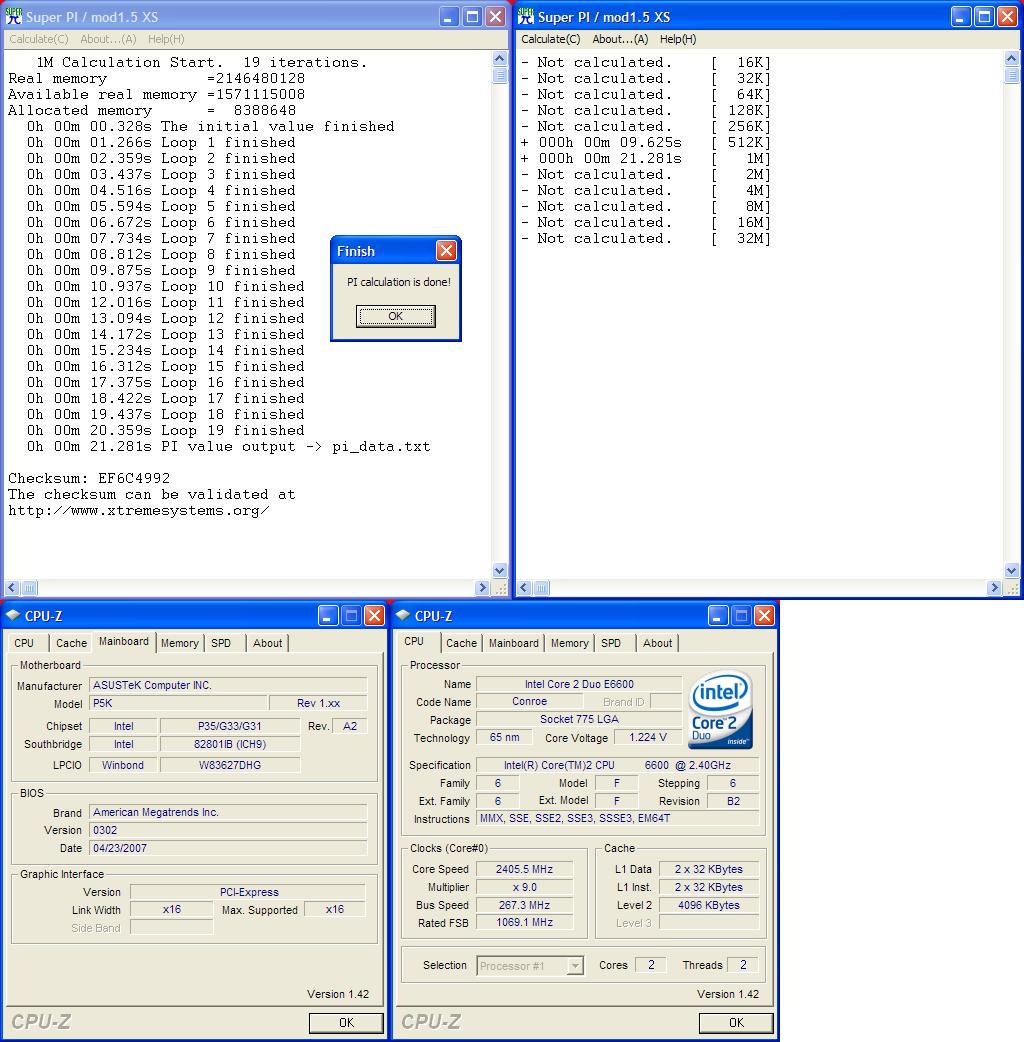Click scroll-down arrow in left Super PI window
Screen dimensions: 1024x1042
pyautogui.click(x=500, y=570)
